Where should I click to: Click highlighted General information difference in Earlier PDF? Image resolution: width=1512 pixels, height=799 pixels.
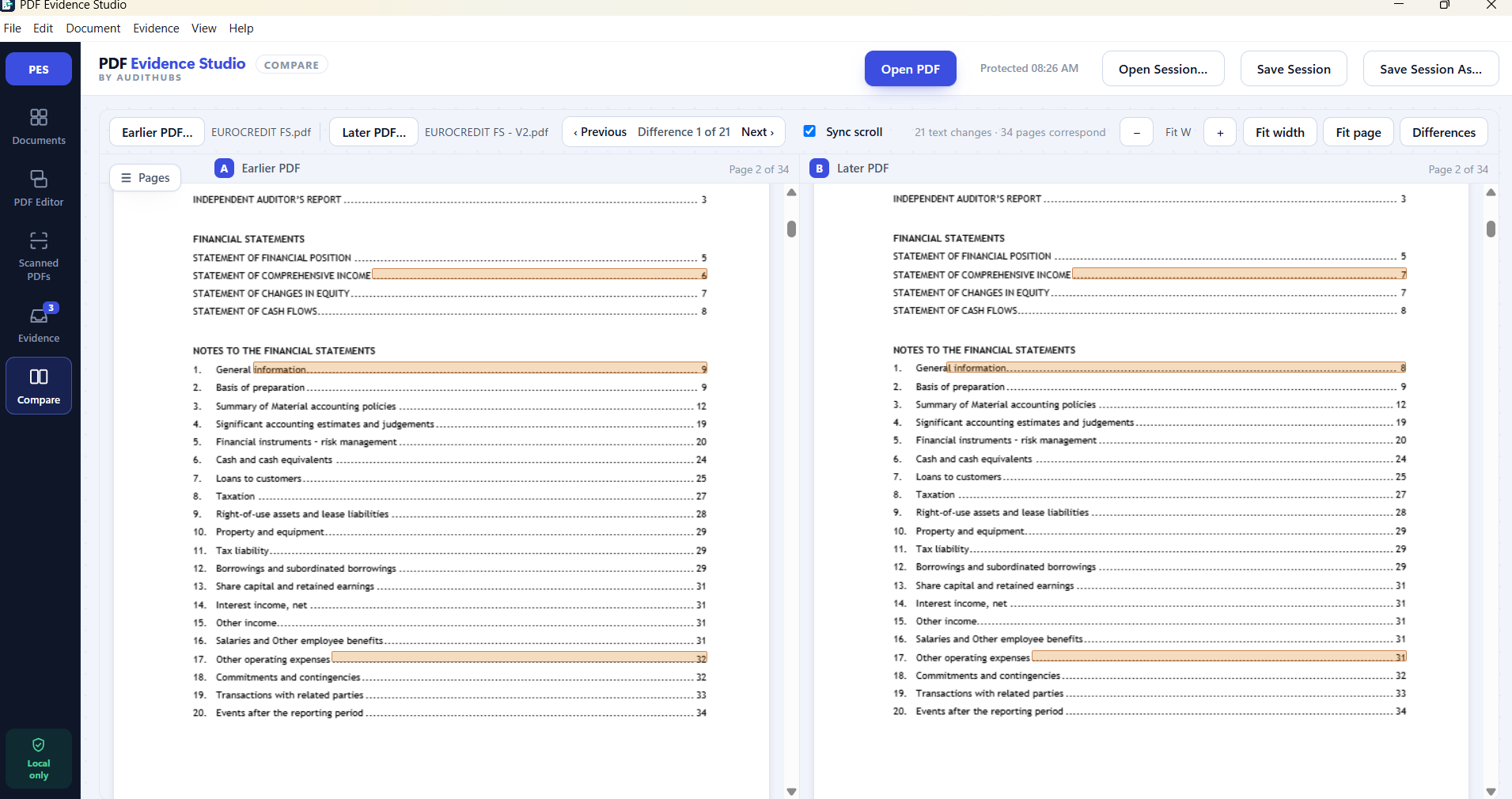click(479, 369)
